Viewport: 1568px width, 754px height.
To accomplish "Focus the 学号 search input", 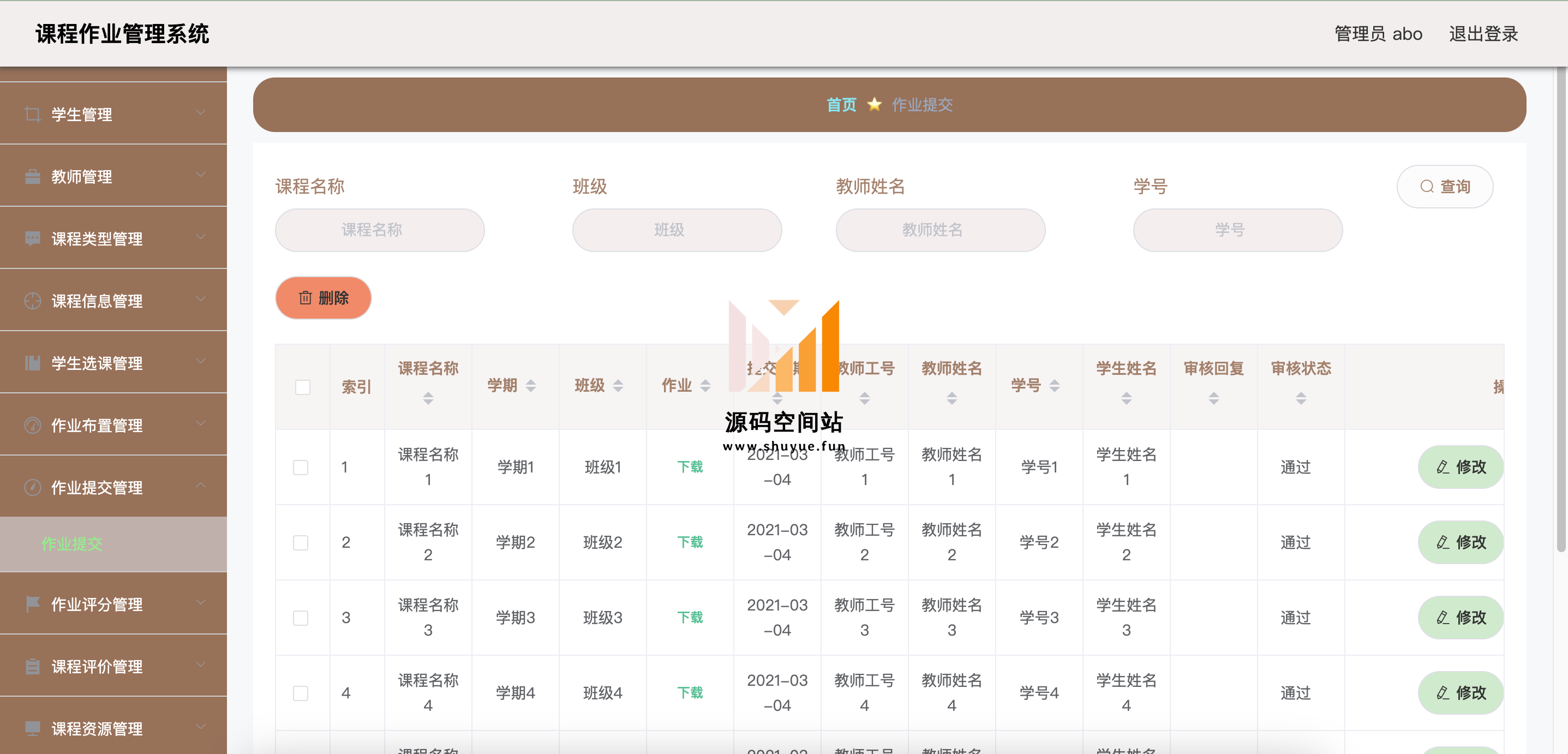I will click(x=1237, y=230).
